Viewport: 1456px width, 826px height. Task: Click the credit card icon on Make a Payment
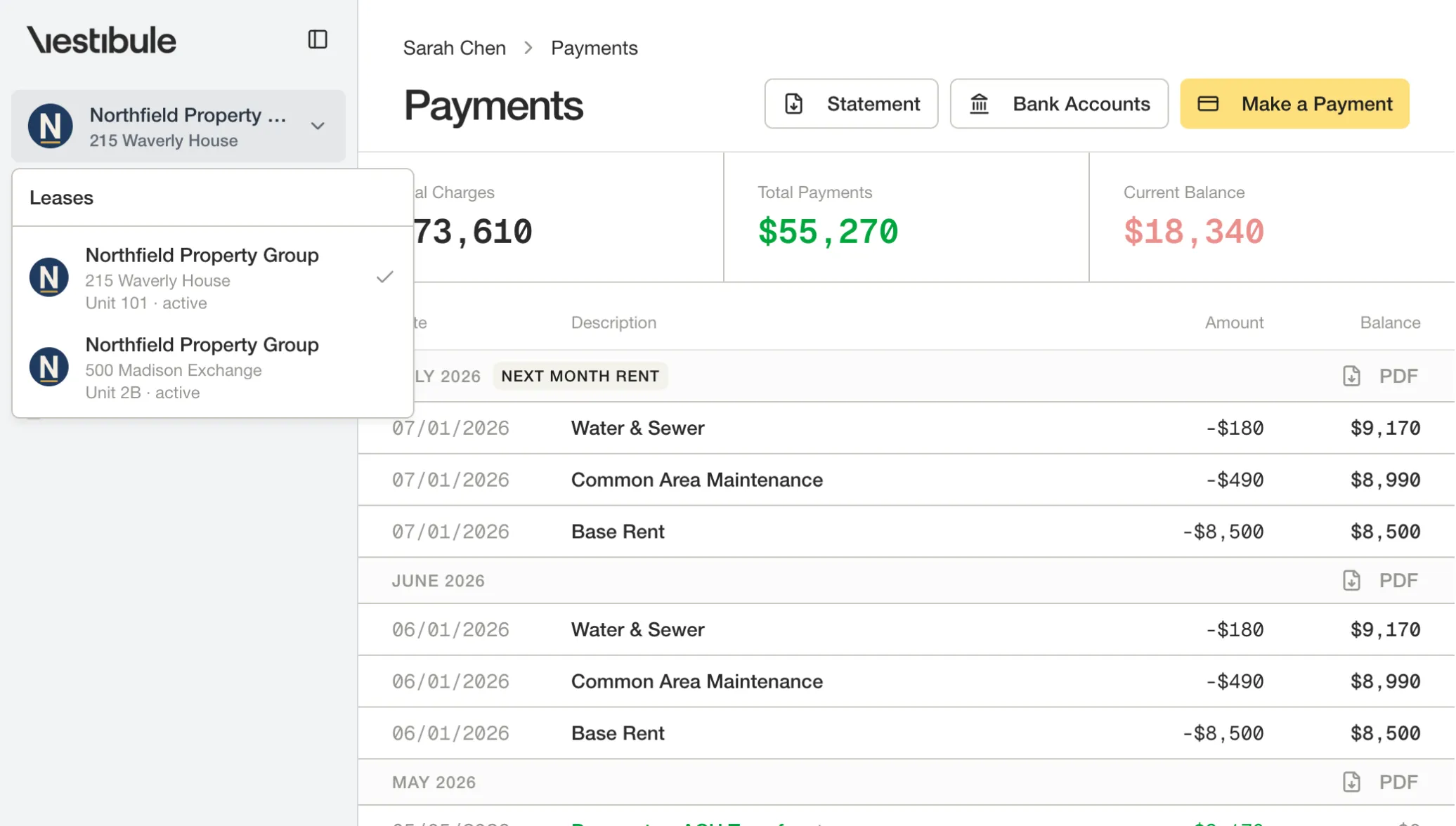(1208, 104)
